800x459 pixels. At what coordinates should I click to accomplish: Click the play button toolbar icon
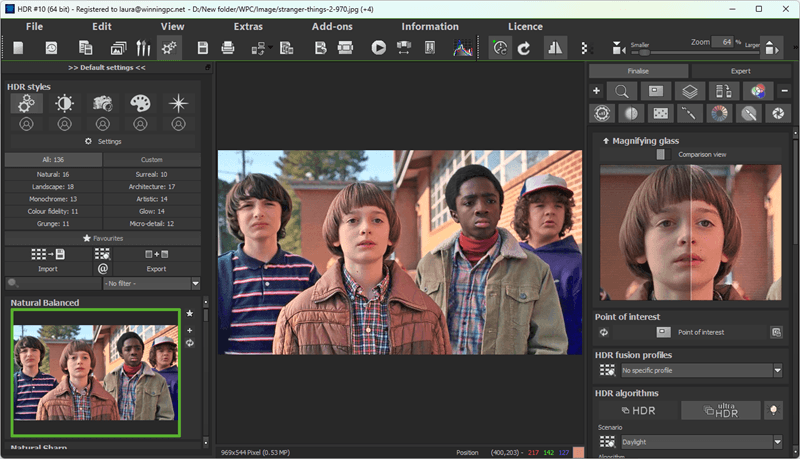tap(379, 48)
